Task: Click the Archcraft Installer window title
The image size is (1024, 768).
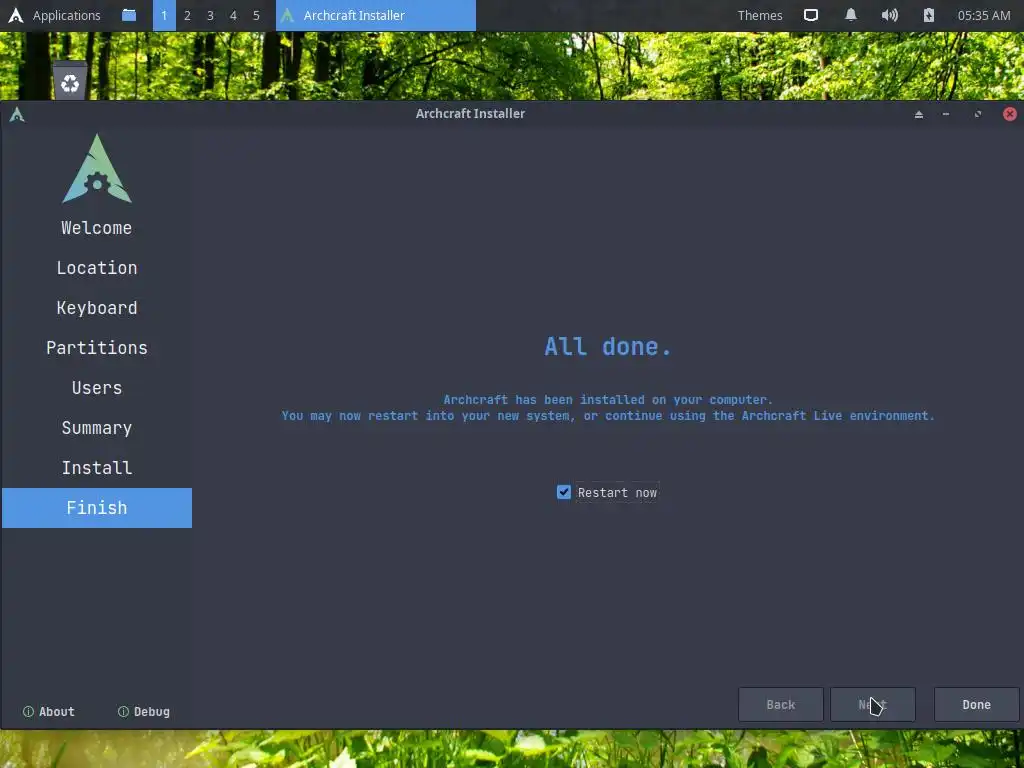Action: point(470,114)
